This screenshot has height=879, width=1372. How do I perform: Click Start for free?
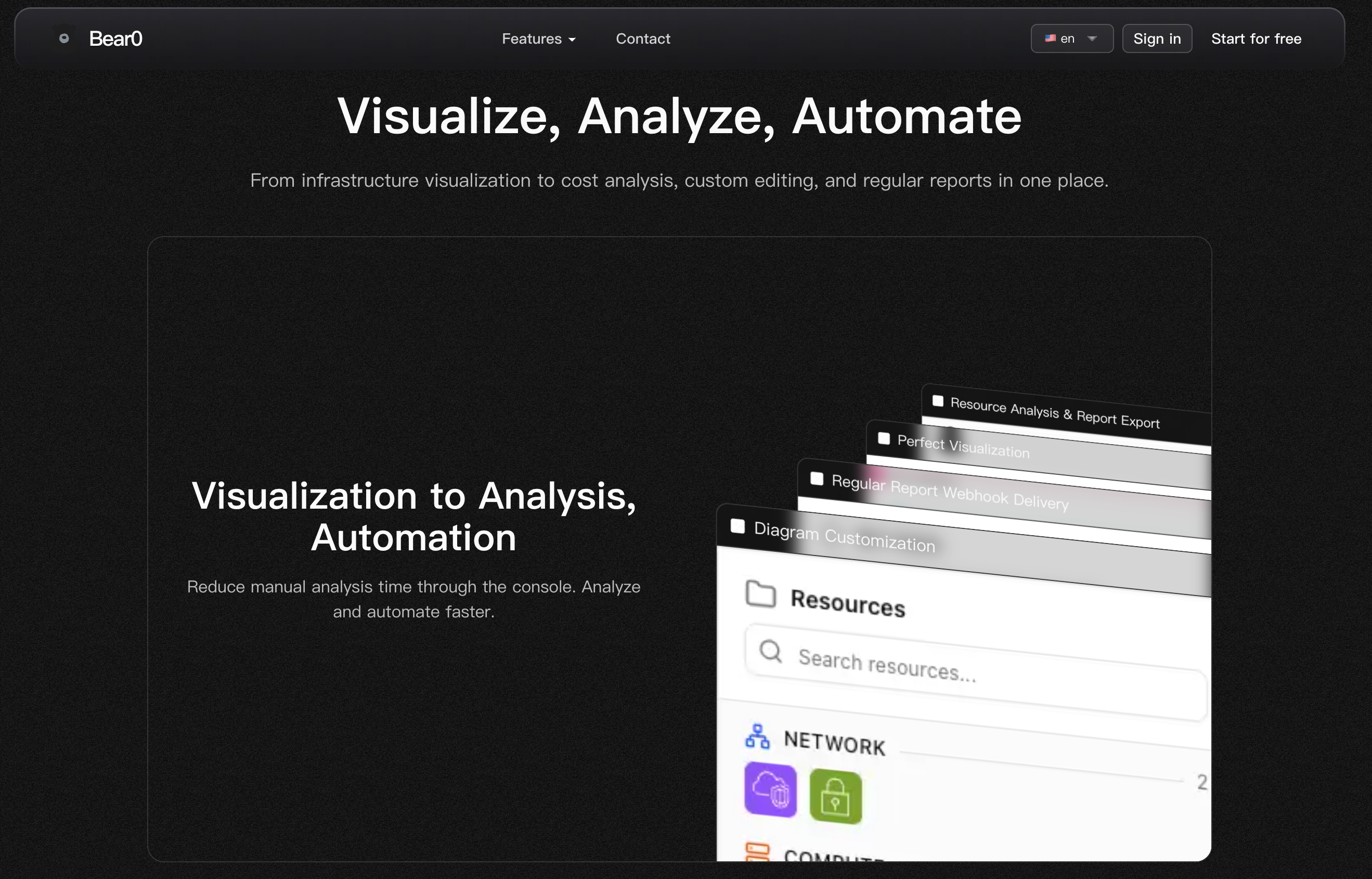1255,39
